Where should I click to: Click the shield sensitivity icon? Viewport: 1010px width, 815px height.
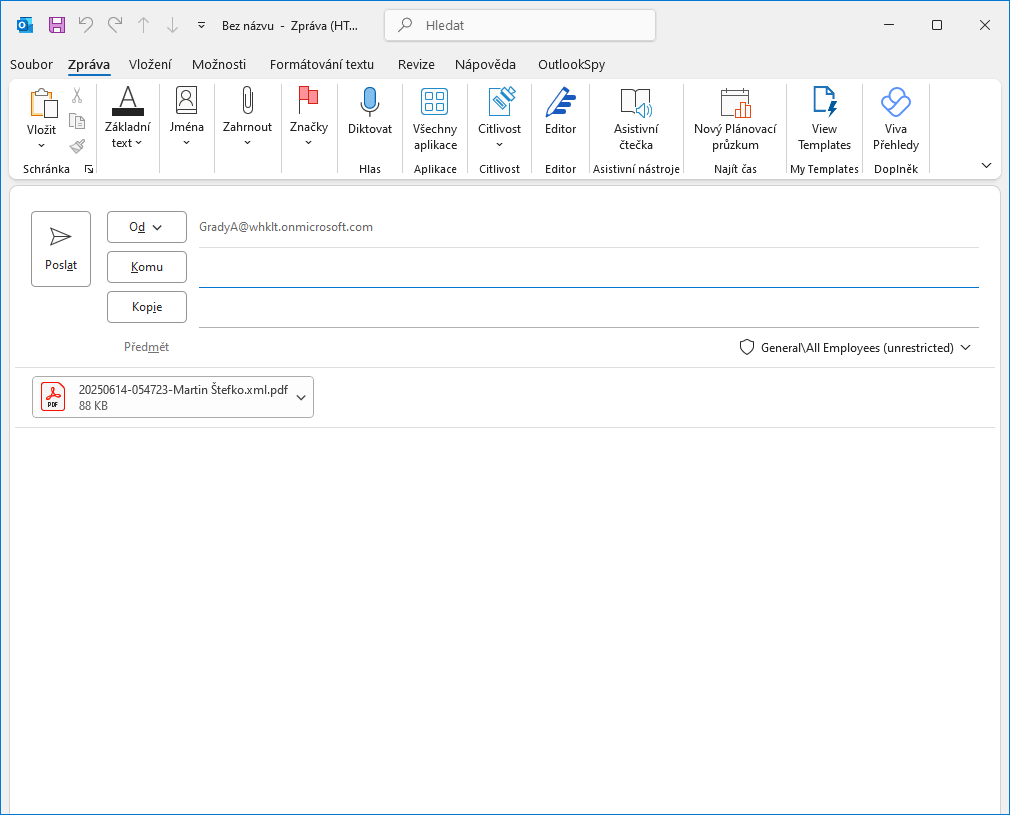(747, 348)
